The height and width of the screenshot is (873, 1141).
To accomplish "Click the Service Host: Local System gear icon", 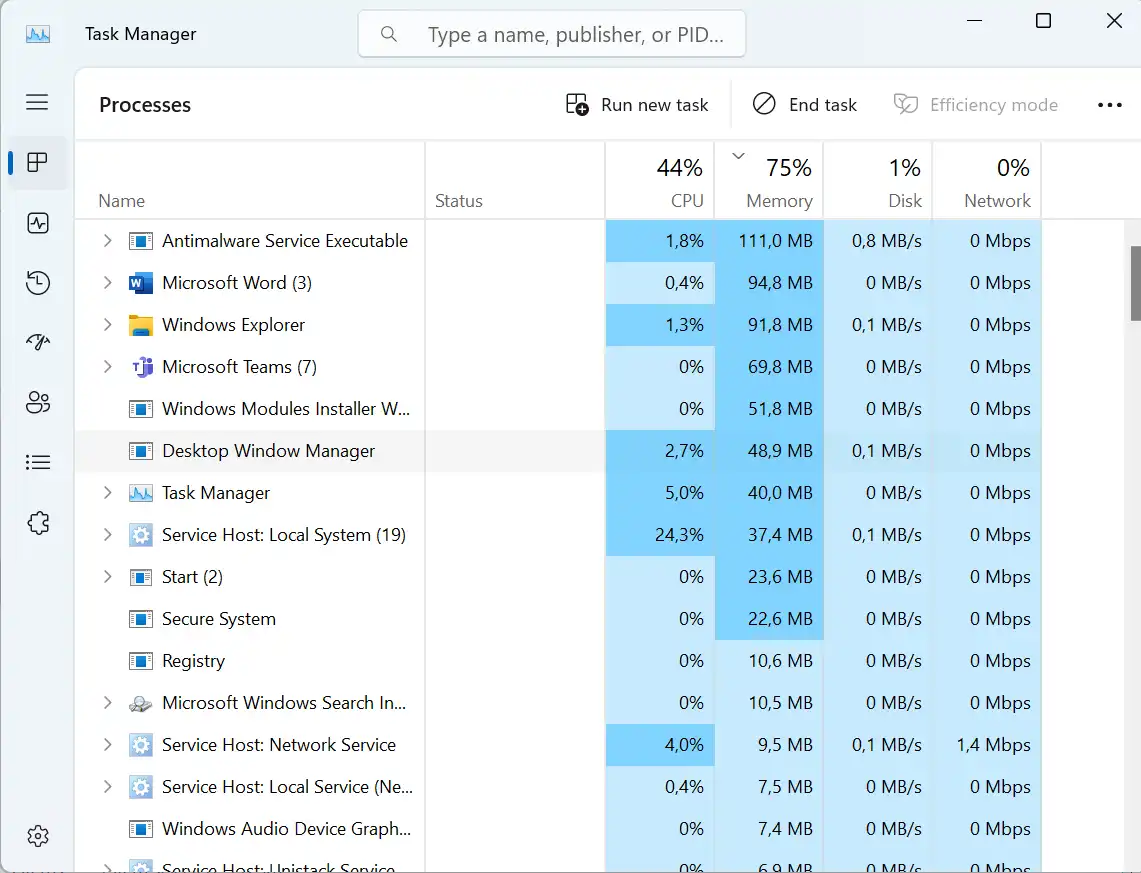I will click(x=140, y=535).
